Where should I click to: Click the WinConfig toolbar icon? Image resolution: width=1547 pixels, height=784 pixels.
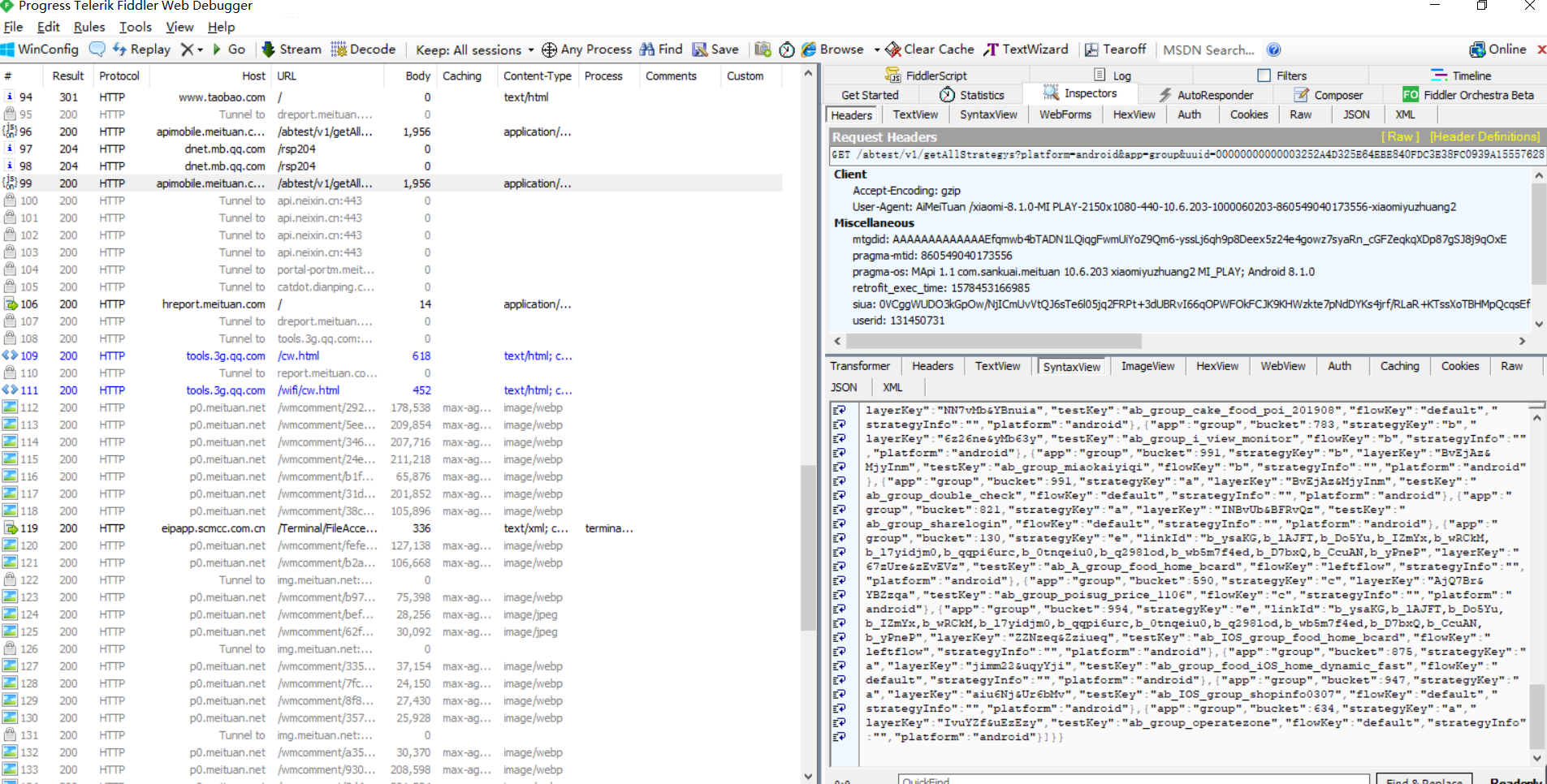[x=40, y=50]
